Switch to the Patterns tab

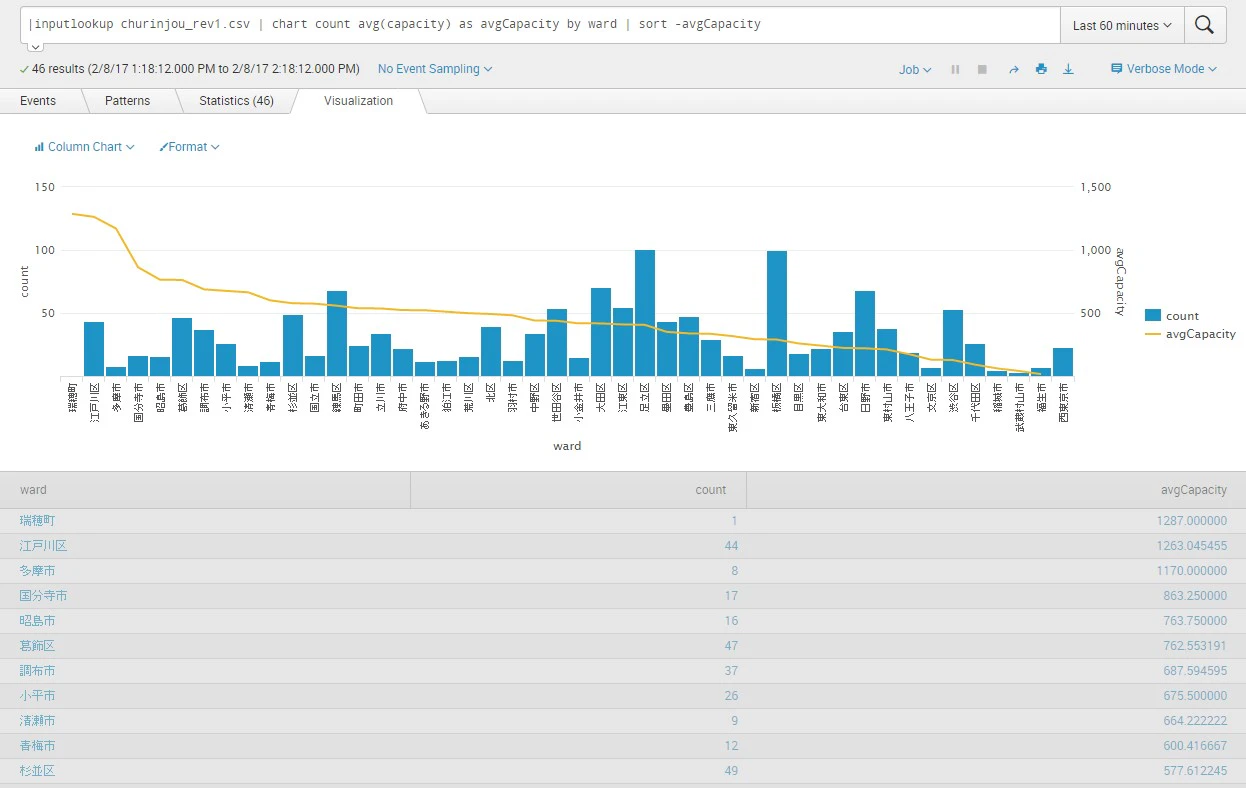coord(127,101)
